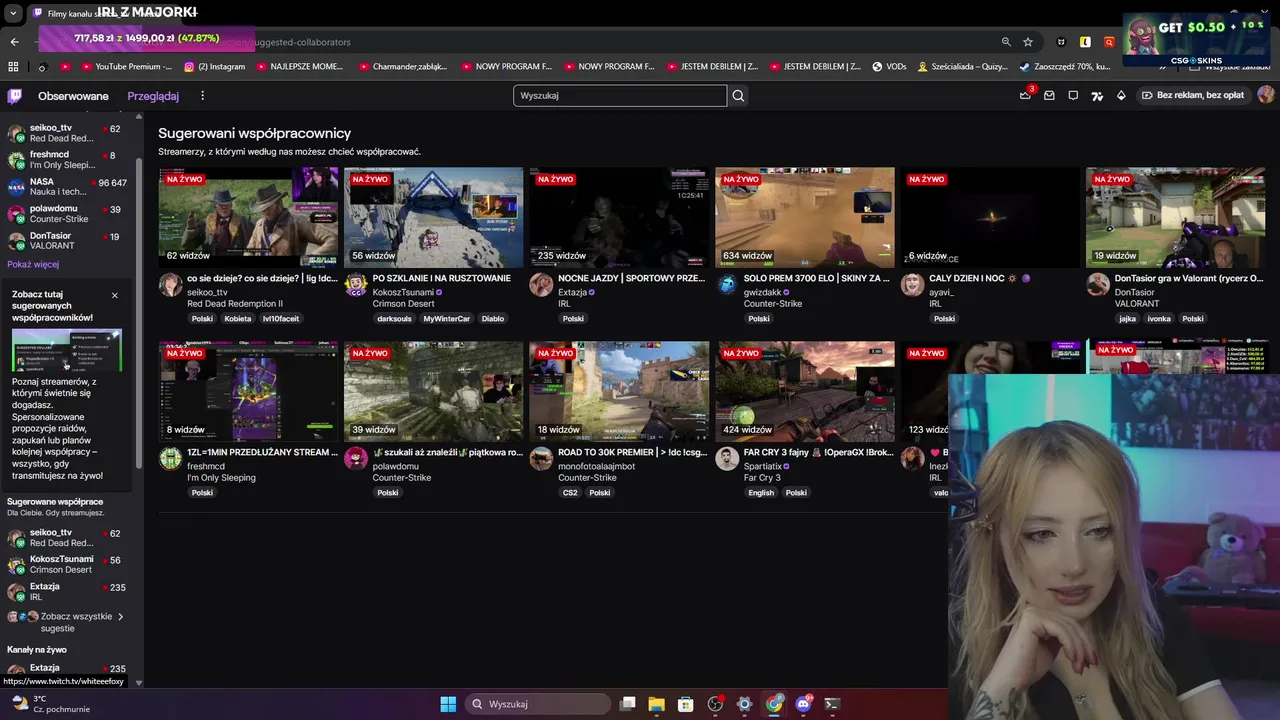This screenshot has width=1280, height=720.
Task: Open freshmcd in the followed channels sidebar
Action: point(67,160)
